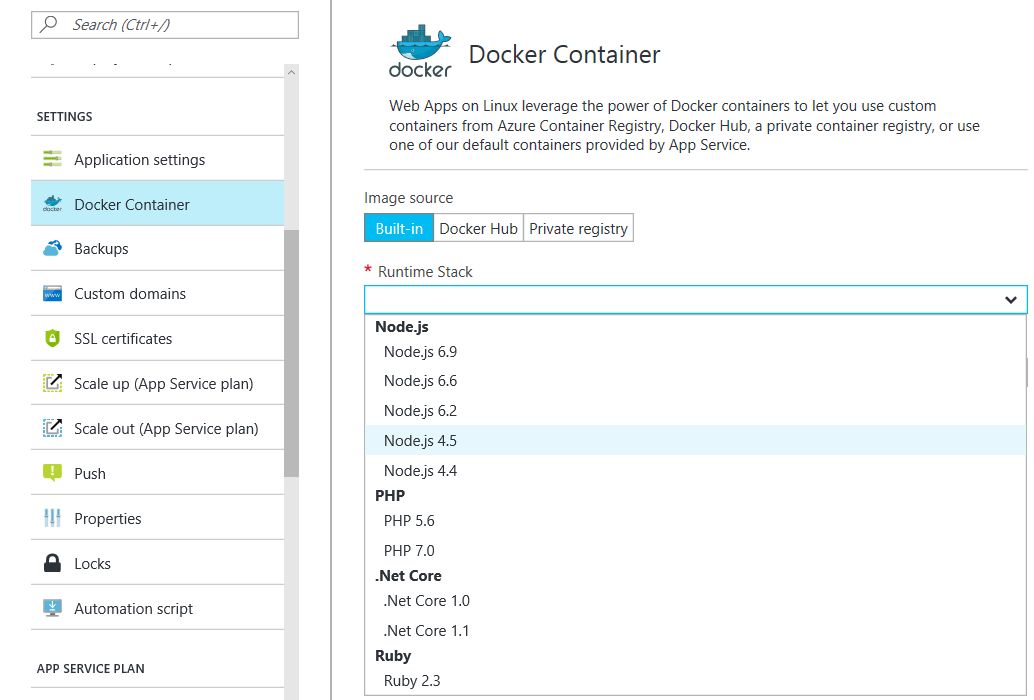Image resolution: width=1034 pixels, height=700 pixels.
Task: Click the Scale out plan icon
Action: [x=52, y=428]
